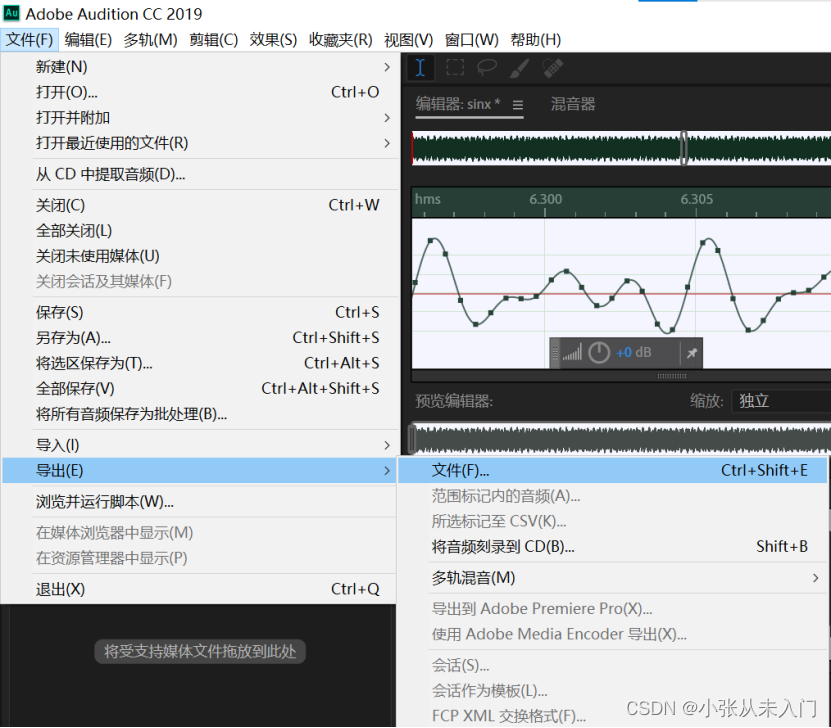Open the 多轨(M) menu

click(151, 40)
